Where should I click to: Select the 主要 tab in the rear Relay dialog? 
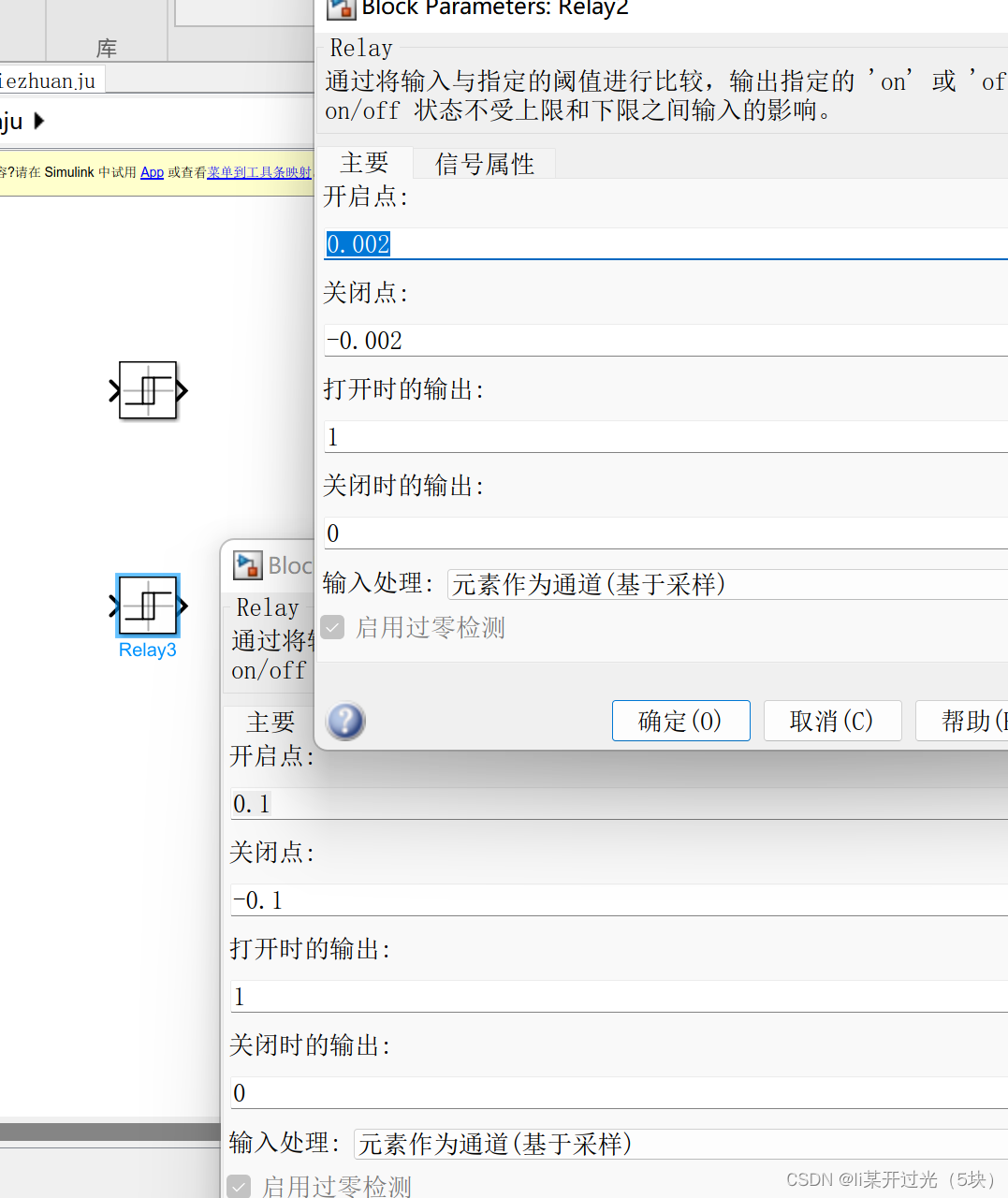270,722
